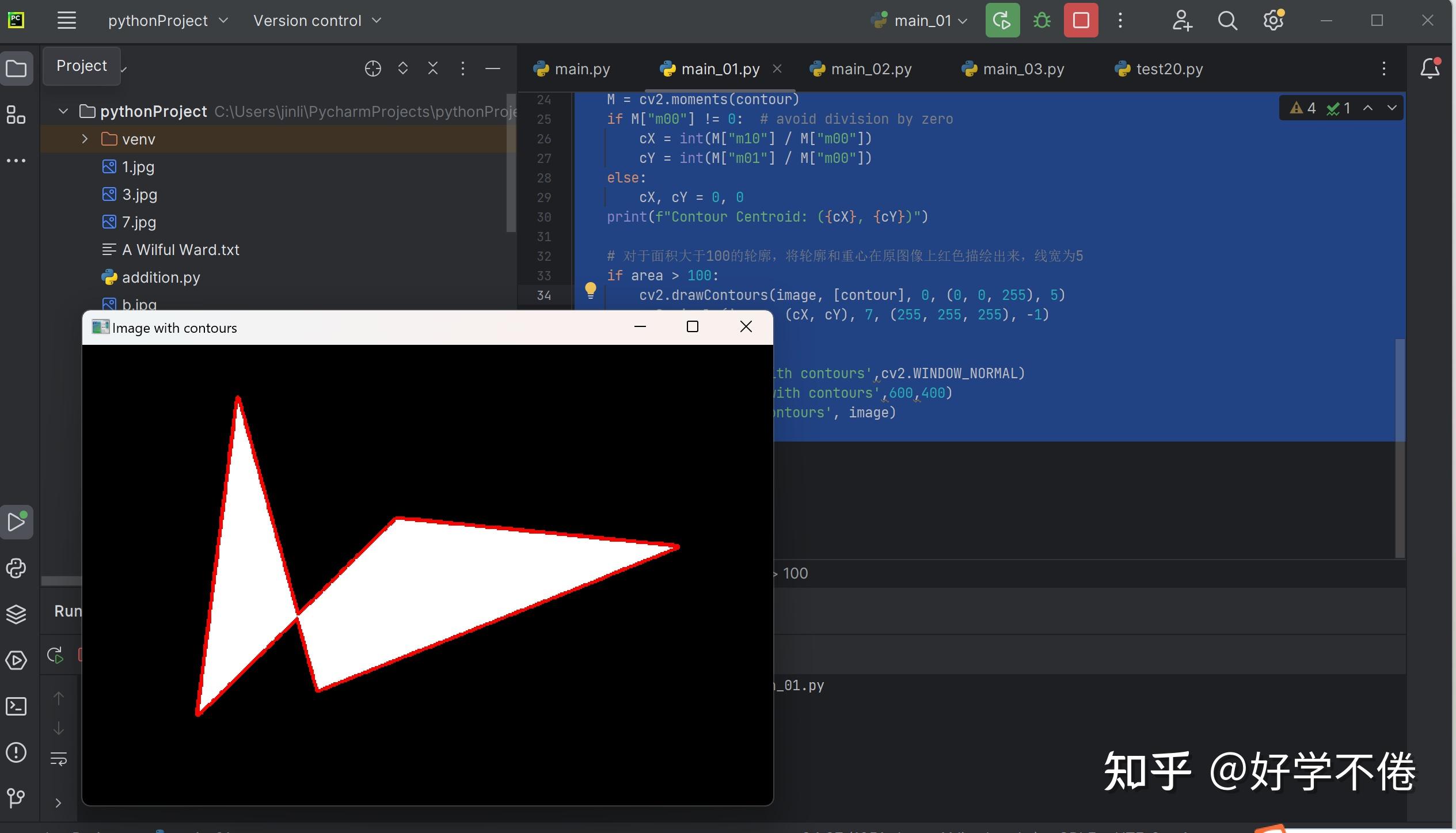
Task: Stop the running process (red square)
Action: [x=1081, y=21]
